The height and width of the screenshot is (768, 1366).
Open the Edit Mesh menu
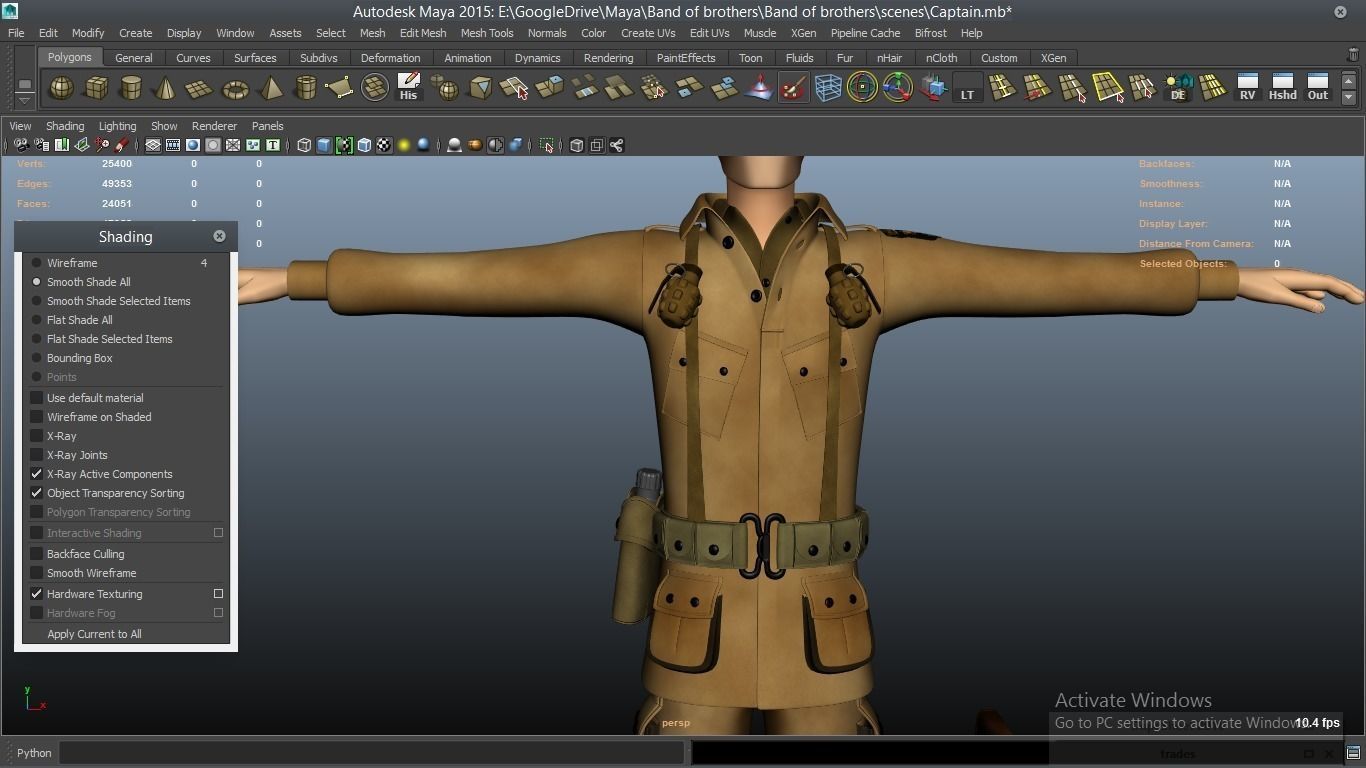coord(423,33)
